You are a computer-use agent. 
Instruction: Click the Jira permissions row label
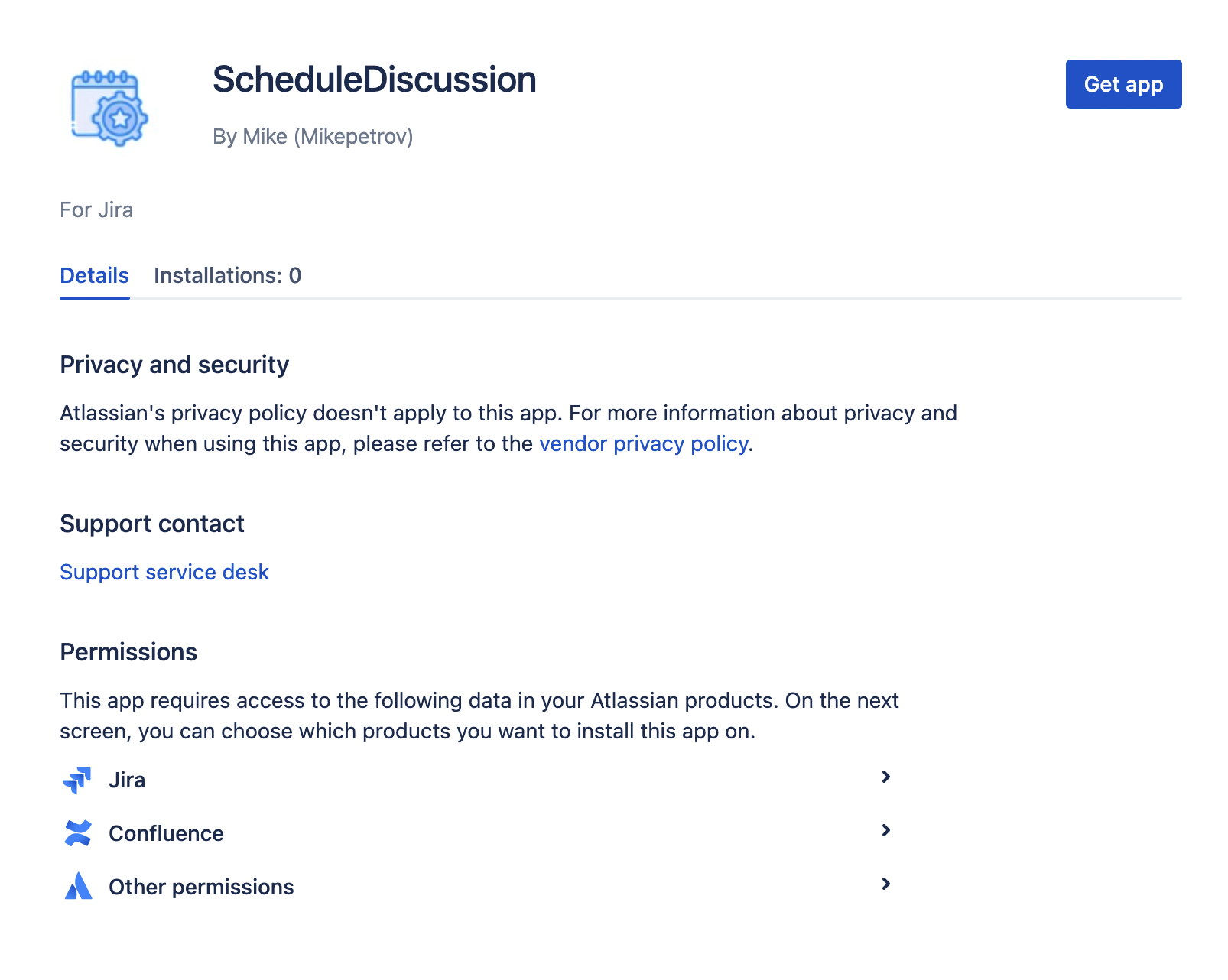click(127, 780)
